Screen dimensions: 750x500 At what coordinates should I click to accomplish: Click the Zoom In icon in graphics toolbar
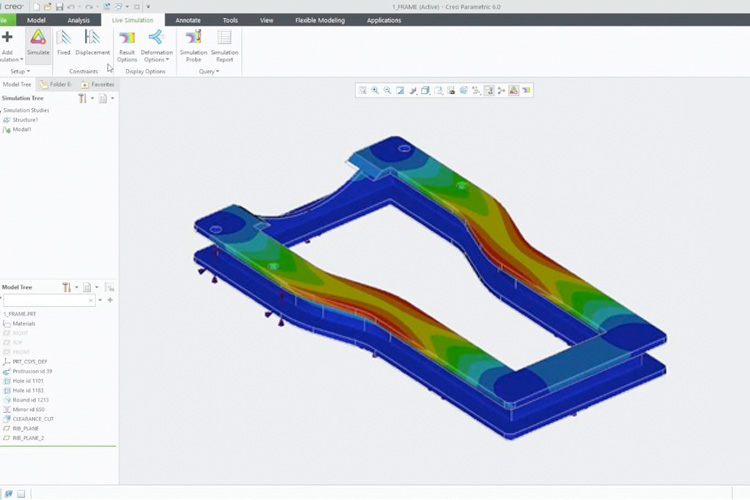375,90
